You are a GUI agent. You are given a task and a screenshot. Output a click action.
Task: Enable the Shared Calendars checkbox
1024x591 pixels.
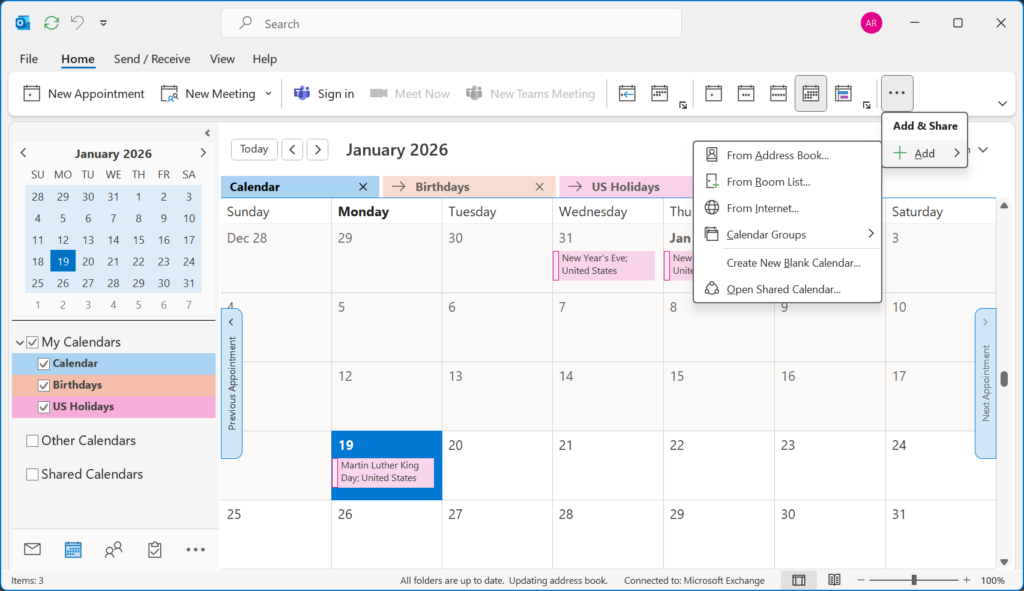coord(33,474)
